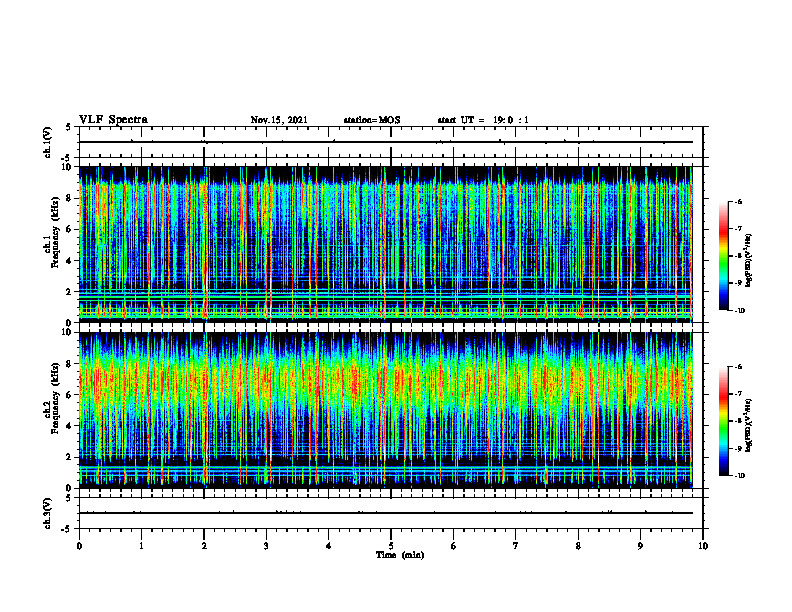Click the "4" tick on the Time axis

coord(329,546)
